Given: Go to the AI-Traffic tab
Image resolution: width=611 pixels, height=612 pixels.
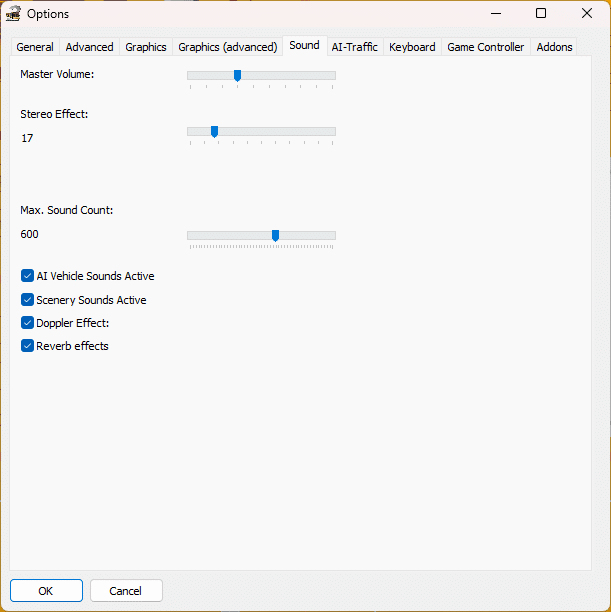Looking at the screenshot, I should [x=354, y=47].
